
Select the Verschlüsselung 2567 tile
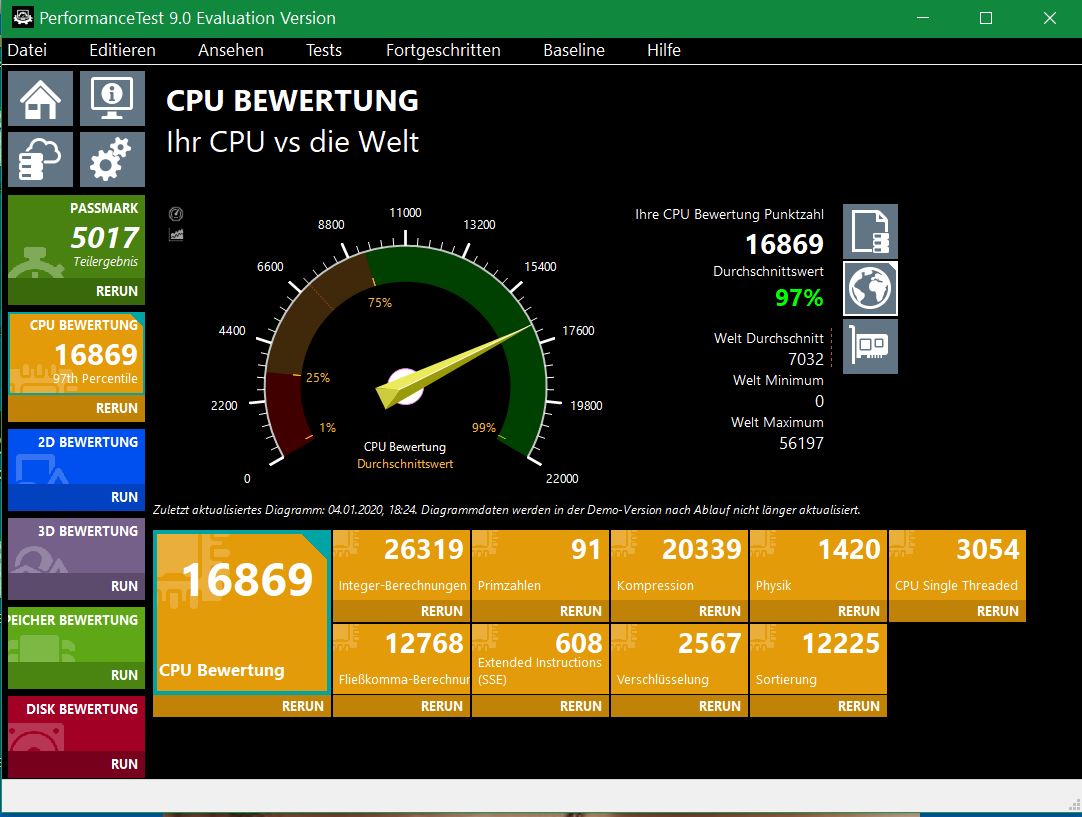[x=680, y=659]
